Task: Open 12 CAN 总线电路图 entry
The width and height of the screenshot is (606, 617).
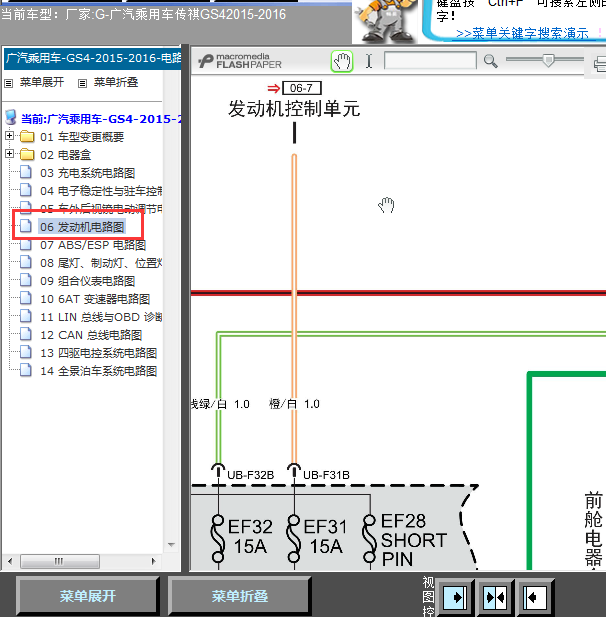Action: [91, 335]
